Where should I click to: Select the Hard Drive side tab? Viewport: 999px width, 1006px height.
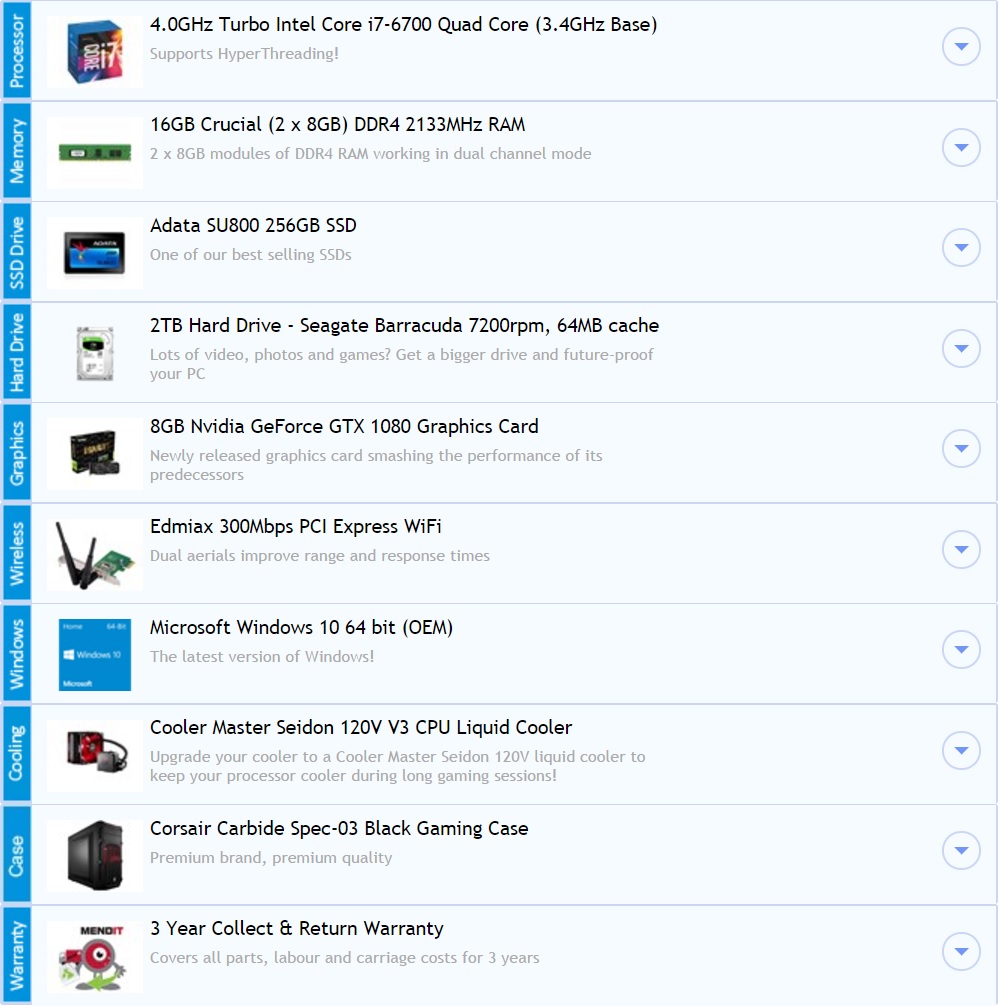pos(16,352)
